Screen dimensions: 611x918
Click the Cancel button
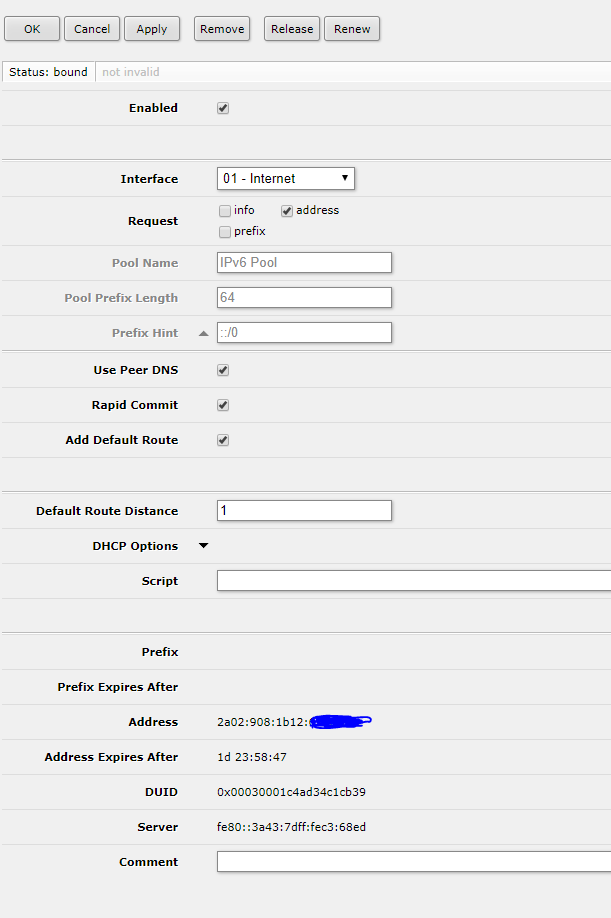(92, 29)
